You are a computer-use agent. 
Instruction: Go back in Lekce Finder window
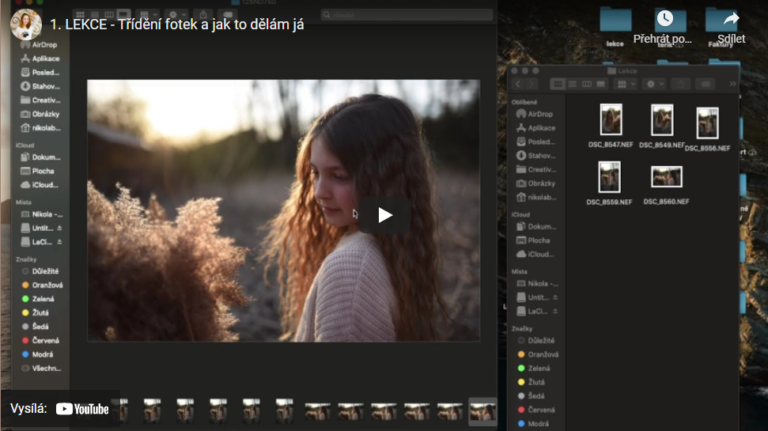(518, 84)
